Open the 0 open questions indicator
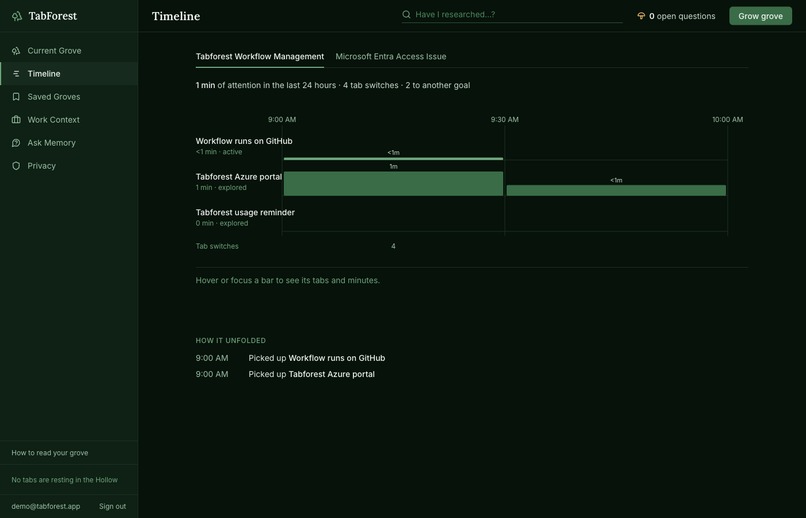The image size is (806, 518). (x=676, y=16)
